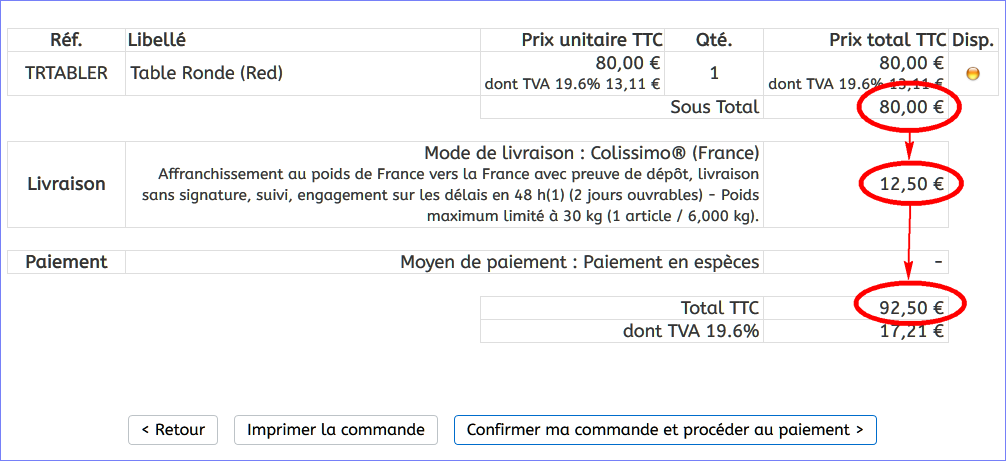Screen dimensions: 1006x461
Task: Go back with the Retour button
Action: [173, 430]
